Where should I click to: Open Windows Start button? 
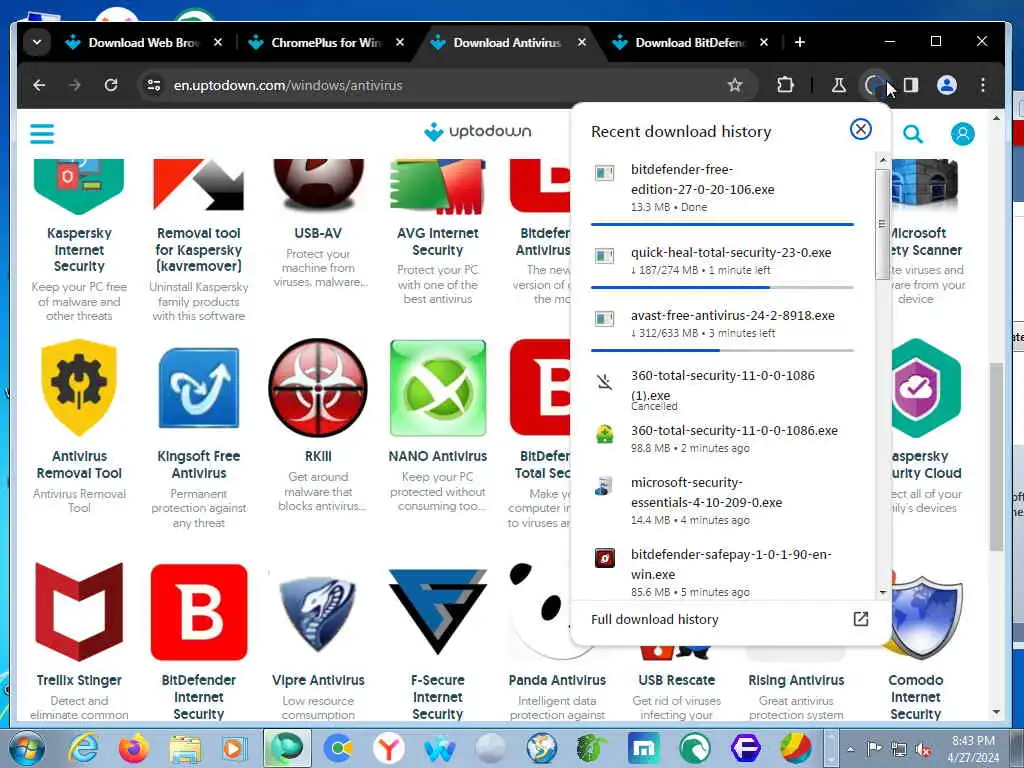26,748
